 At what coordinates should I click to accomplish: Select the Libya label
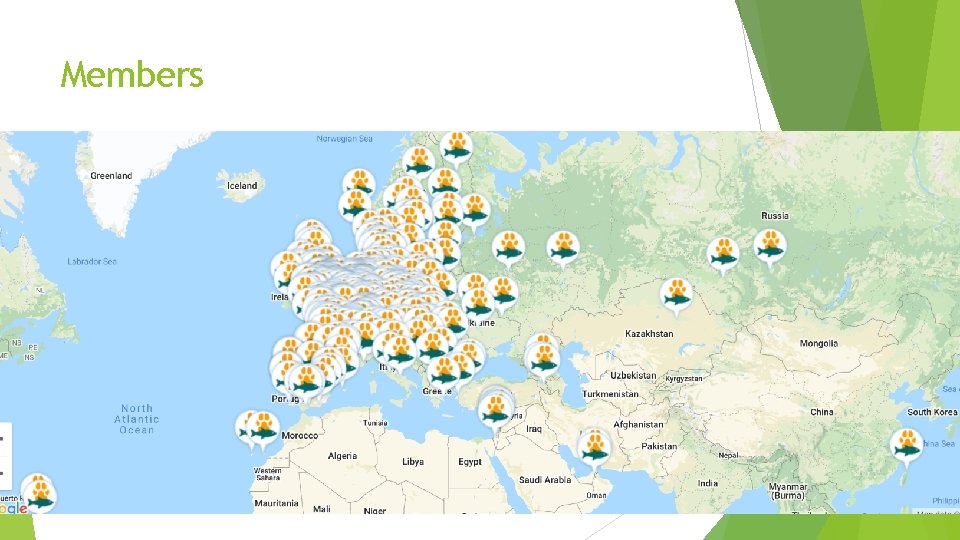pyautogui.click(x=413, y=462)
